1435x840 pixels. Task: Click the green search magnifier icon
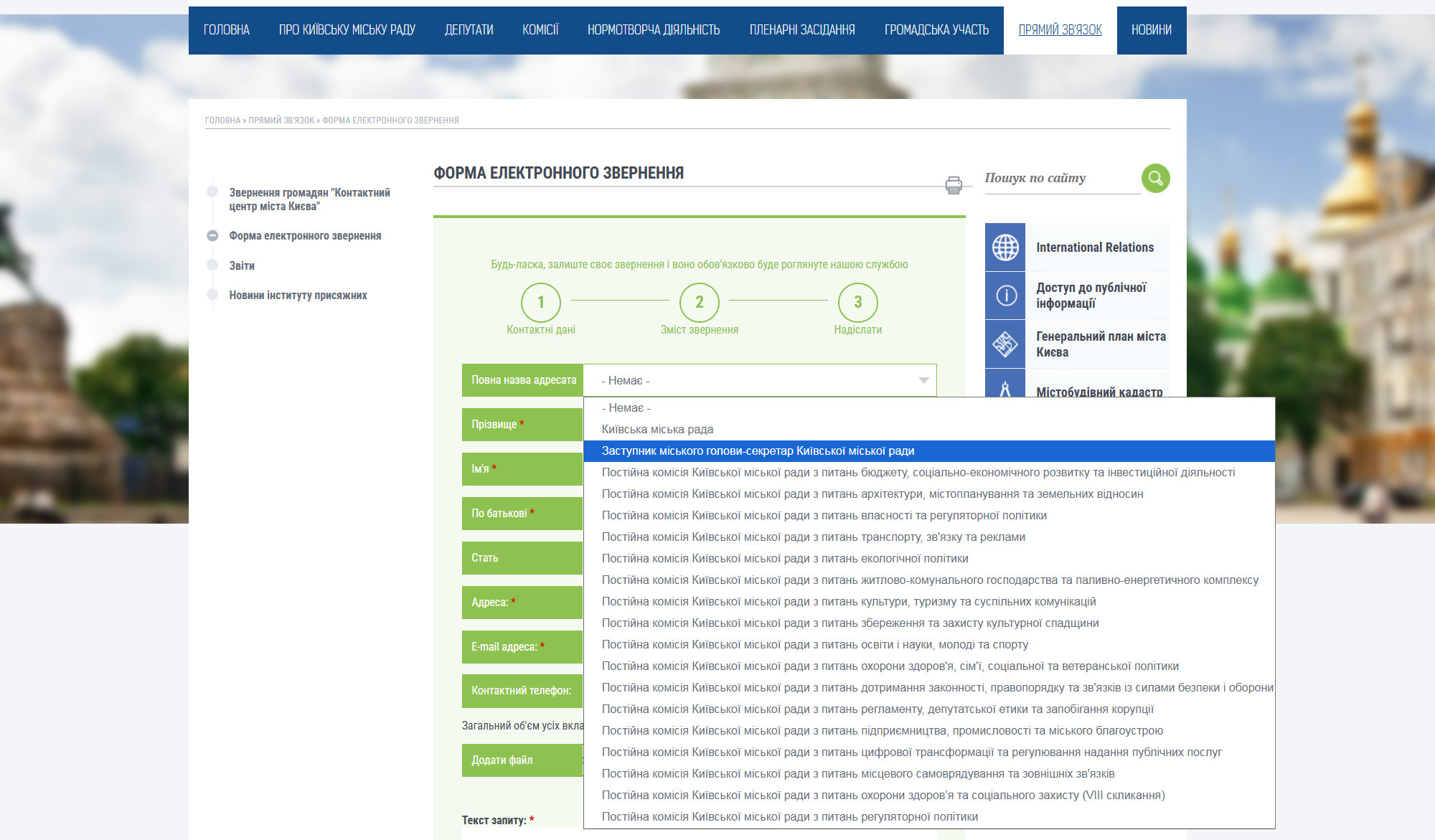1155,178
